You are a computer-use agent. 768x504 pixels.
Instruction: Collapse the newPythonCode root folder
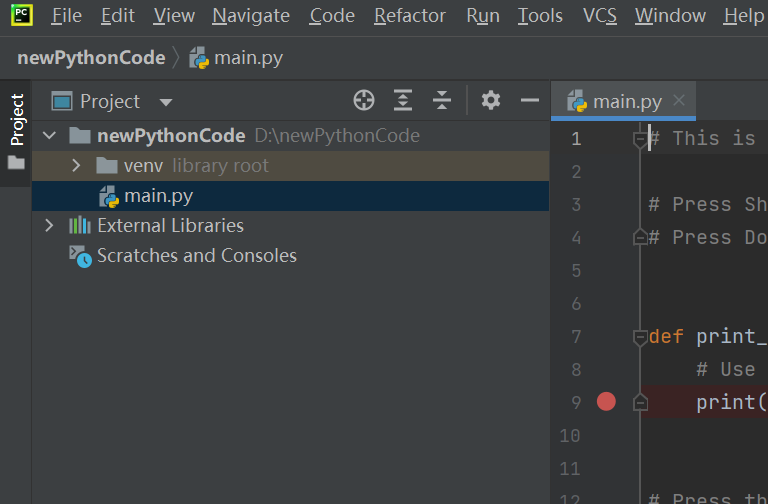point(49,135)
